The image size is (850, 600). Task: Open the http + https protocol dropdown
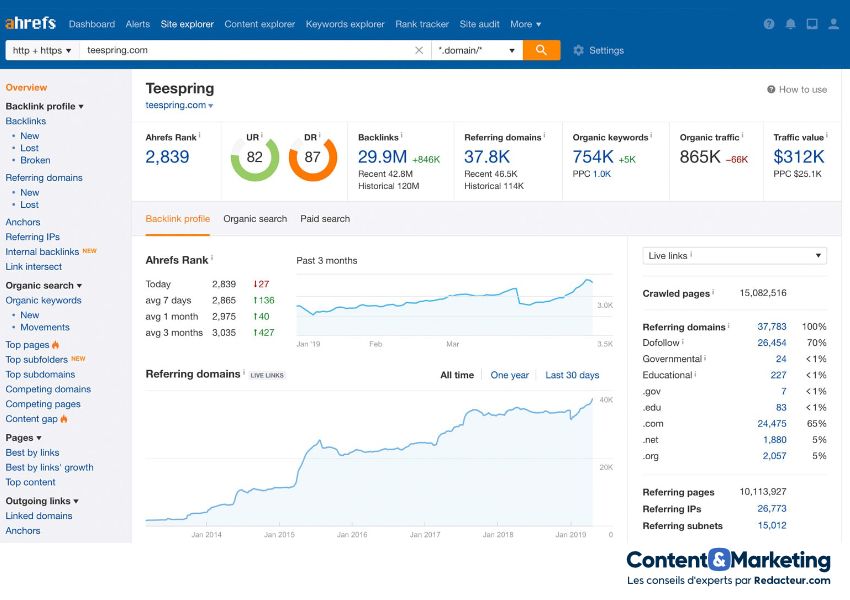(x=41, y=50)
